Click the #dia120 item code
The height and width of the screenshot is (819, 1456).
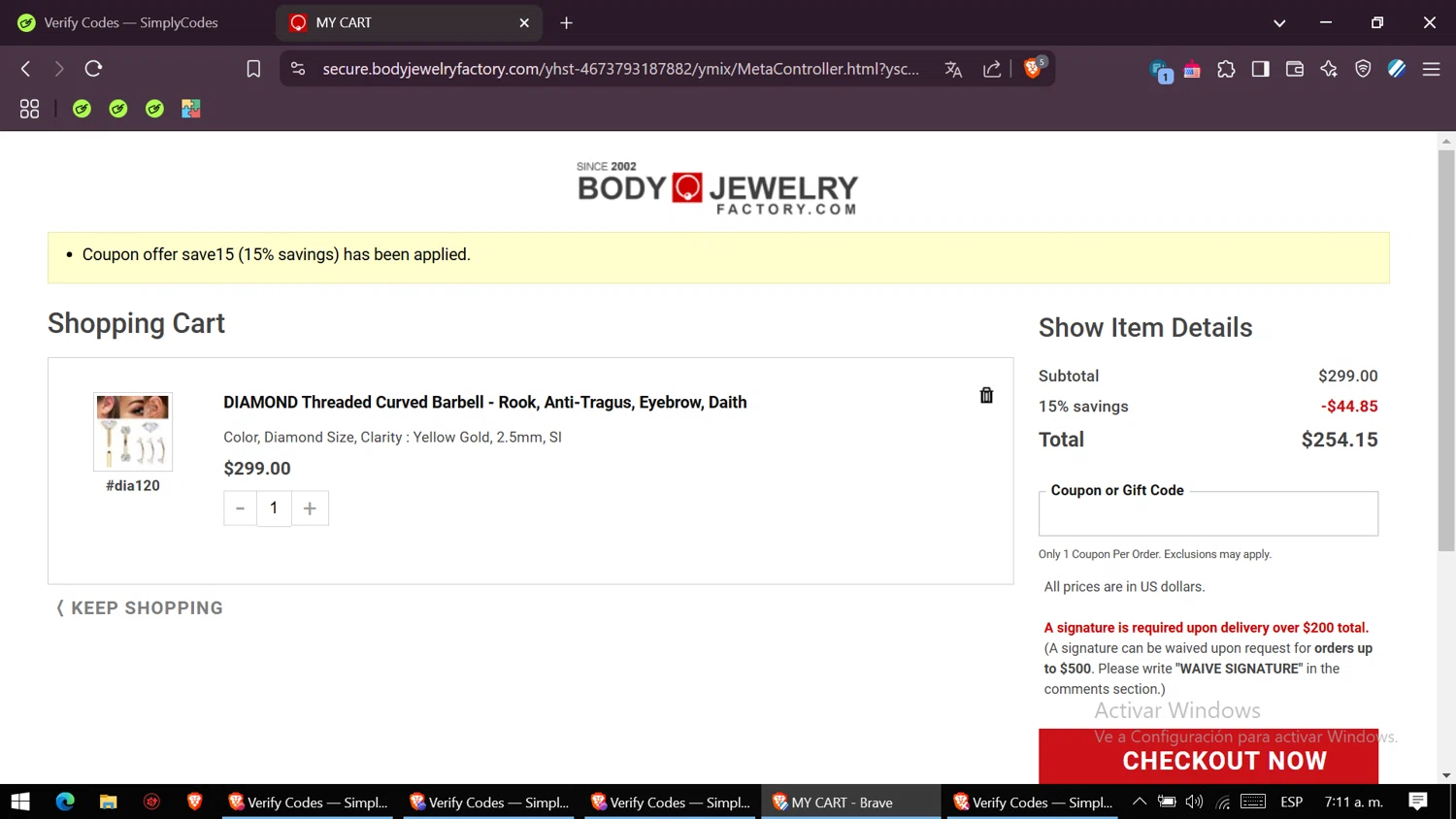(x=133, y=485)
